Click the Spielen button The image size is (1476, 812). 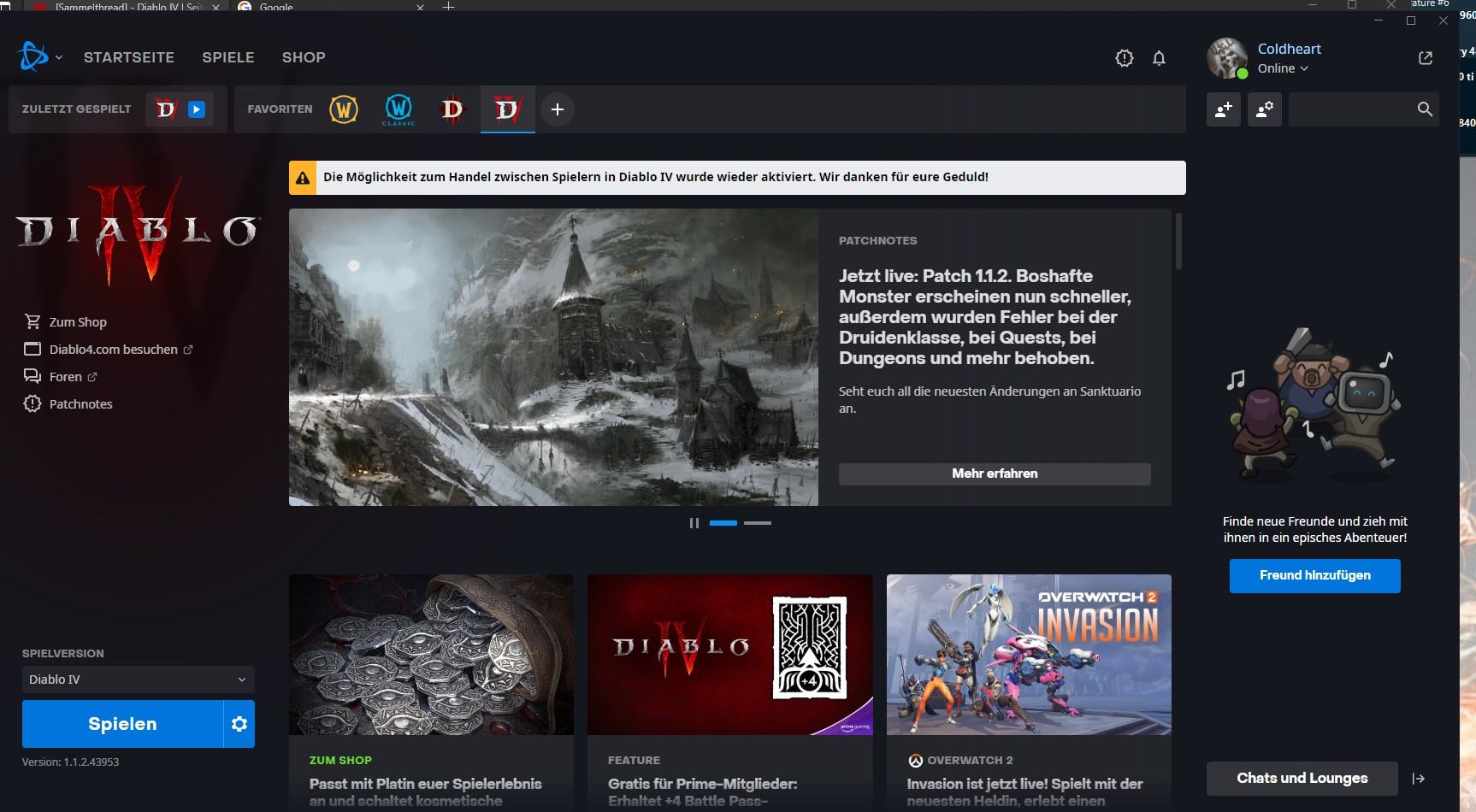tap(122, 724)
